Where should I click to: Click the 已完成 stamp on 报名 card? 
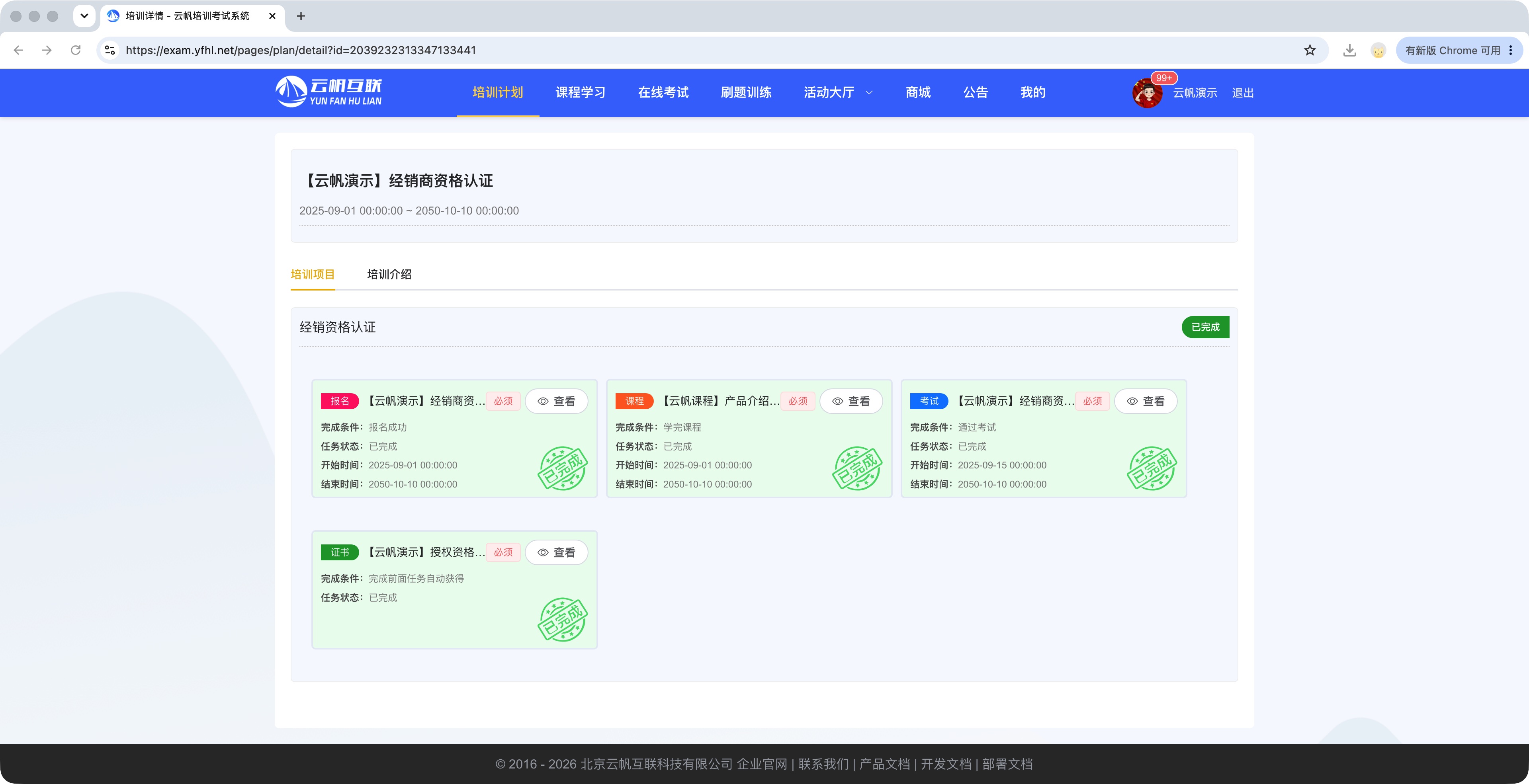coord(563,468)
